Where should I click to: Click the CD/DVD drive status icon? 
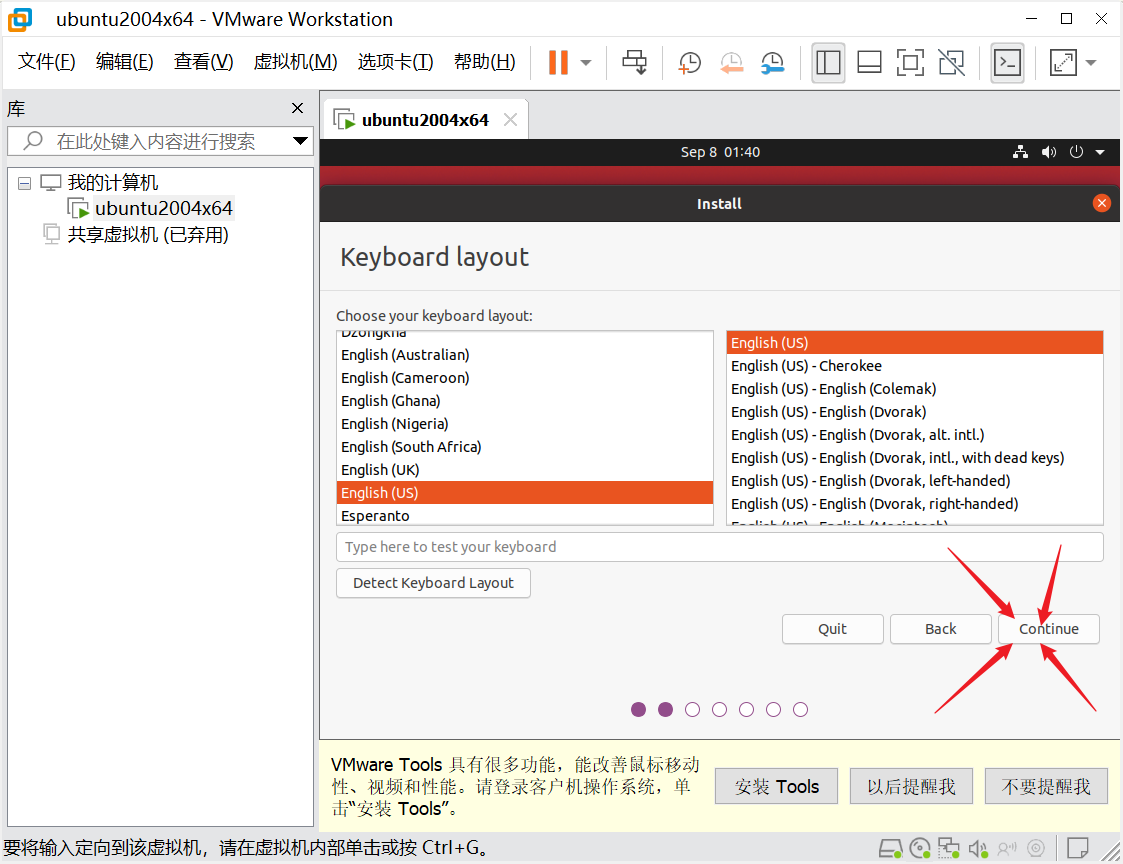point(920,849)
